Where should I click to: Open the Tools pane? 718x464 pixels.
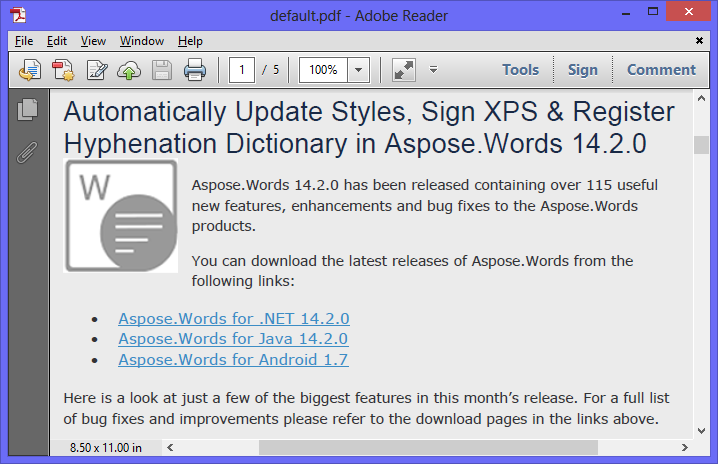click(x=521, y=70)
